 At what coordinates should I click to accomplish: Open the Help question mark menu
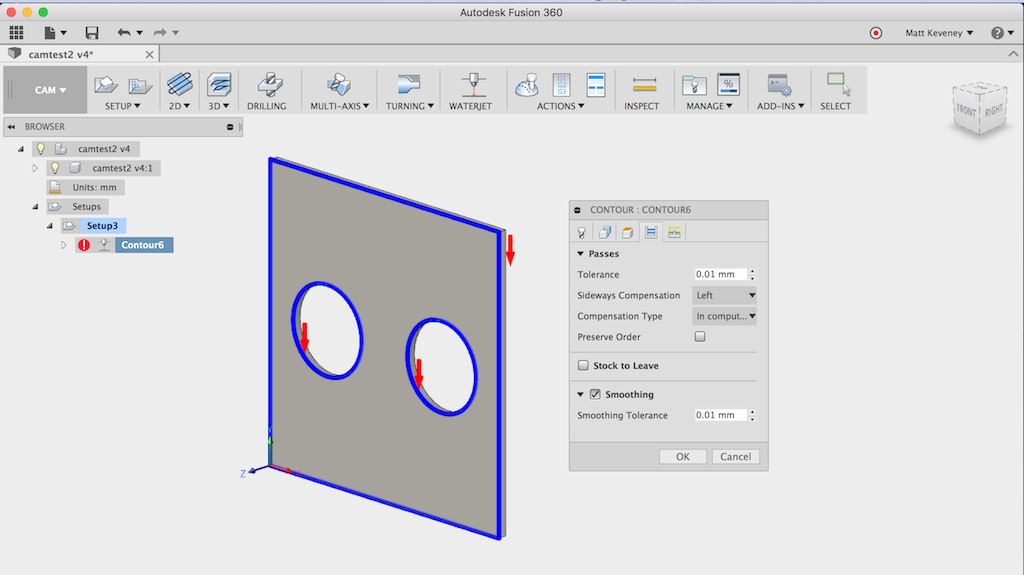1001,33
